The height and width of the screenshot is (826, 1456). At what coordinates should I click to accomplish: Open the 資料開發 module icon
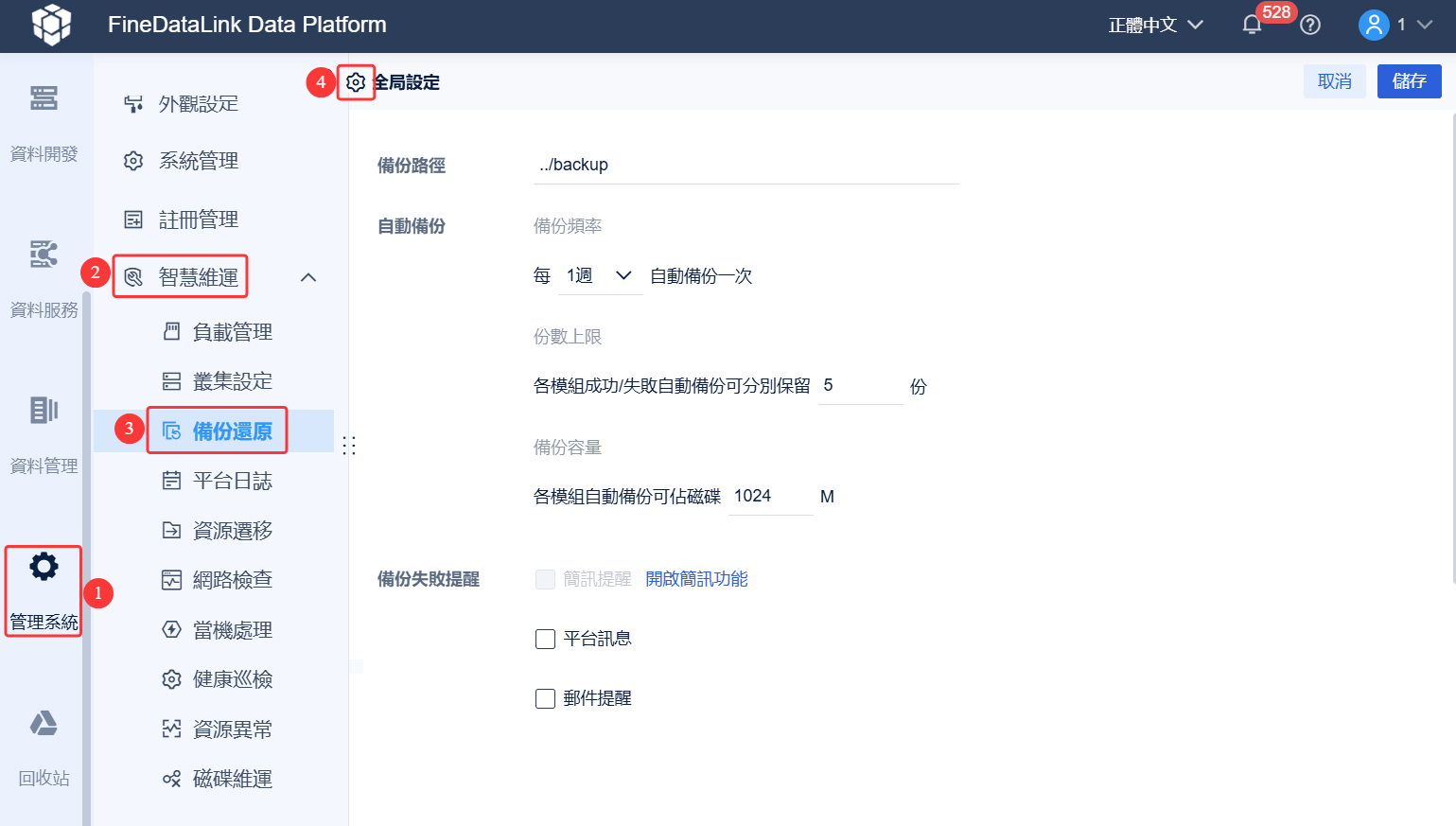click(x=44, y=98)
